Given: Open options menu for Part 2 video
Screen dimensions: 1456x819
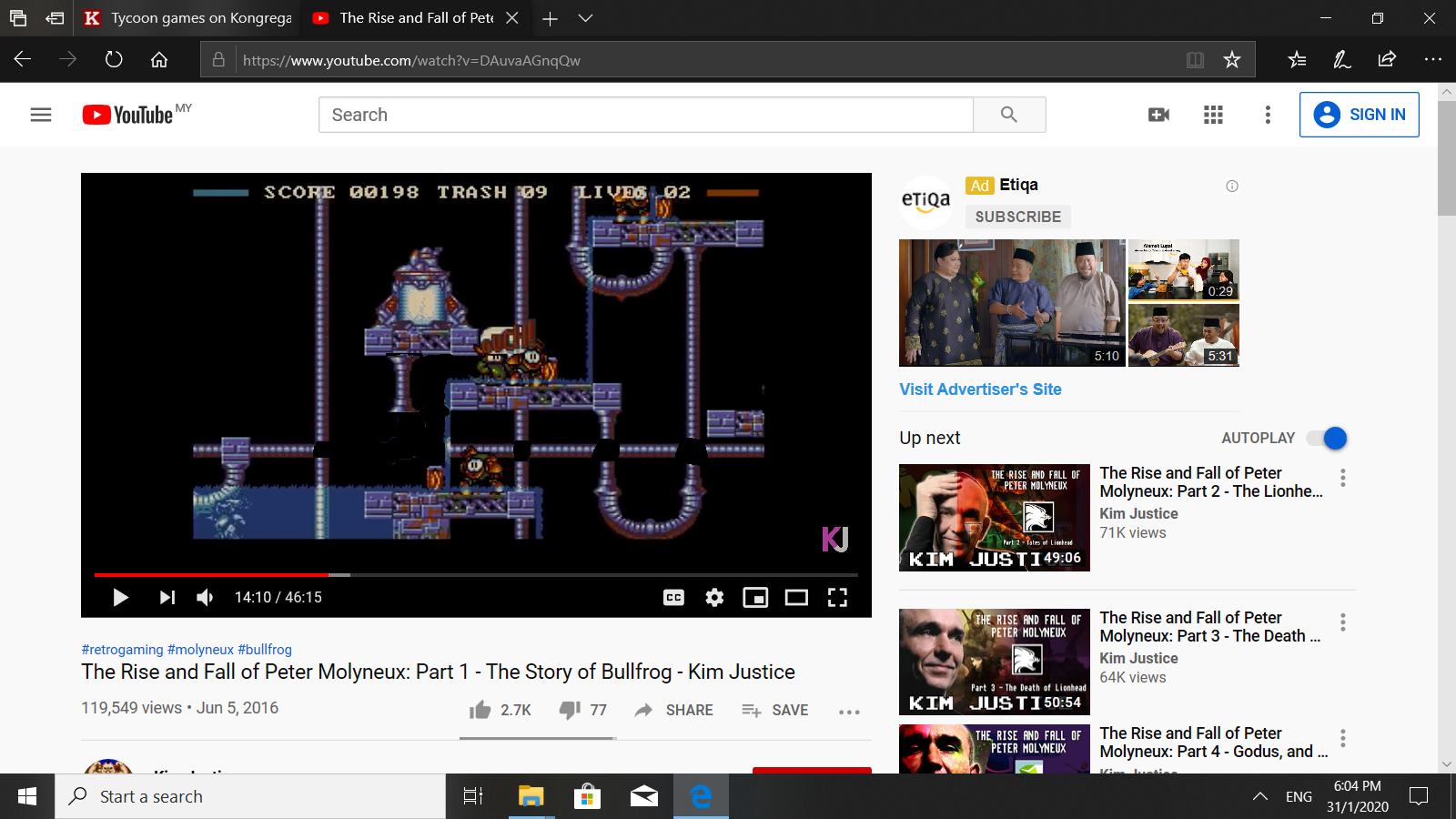Looking at the screenshot, I should (1343, 478).
